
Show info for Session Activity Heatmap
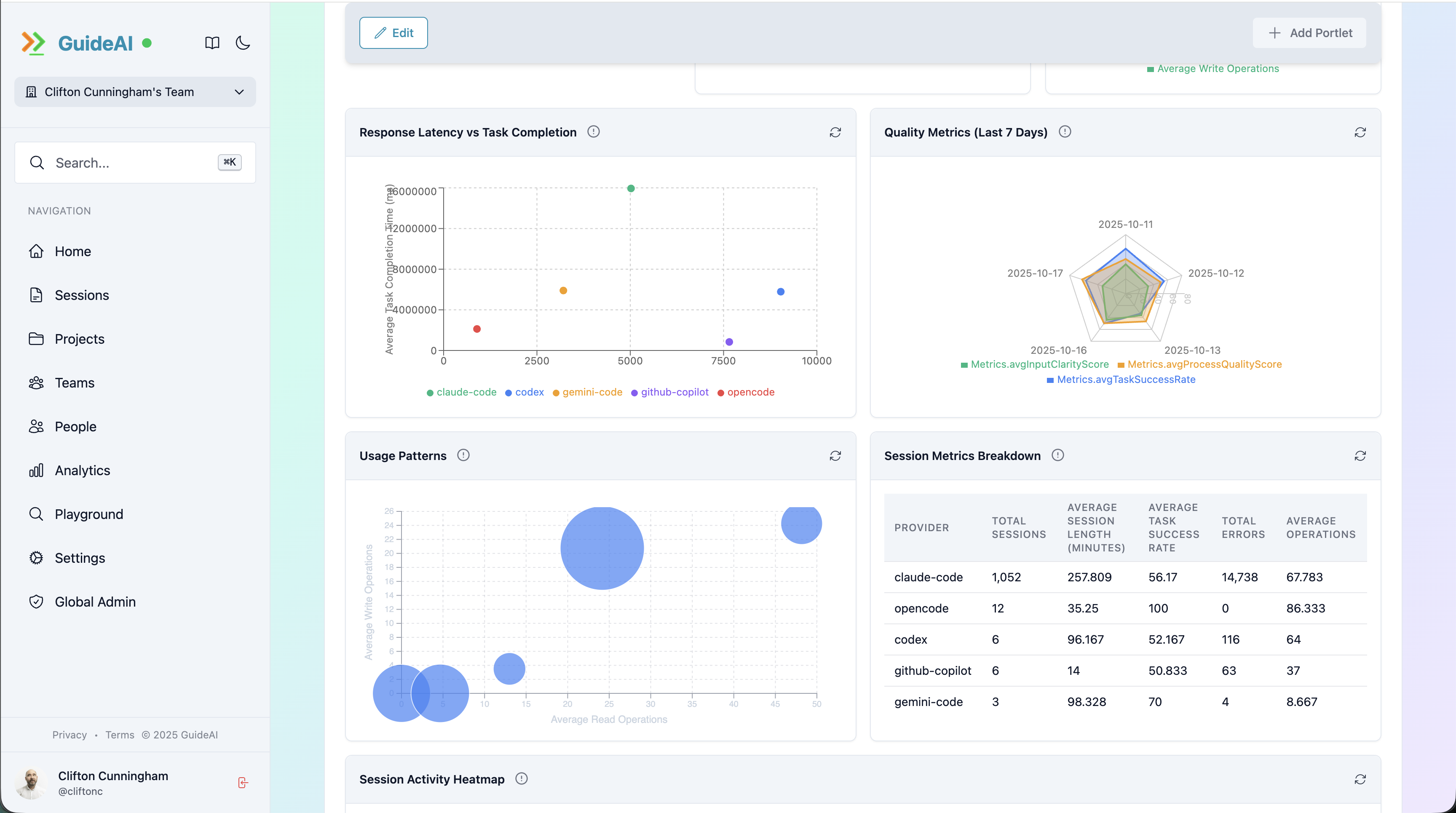tap(521, 778)
